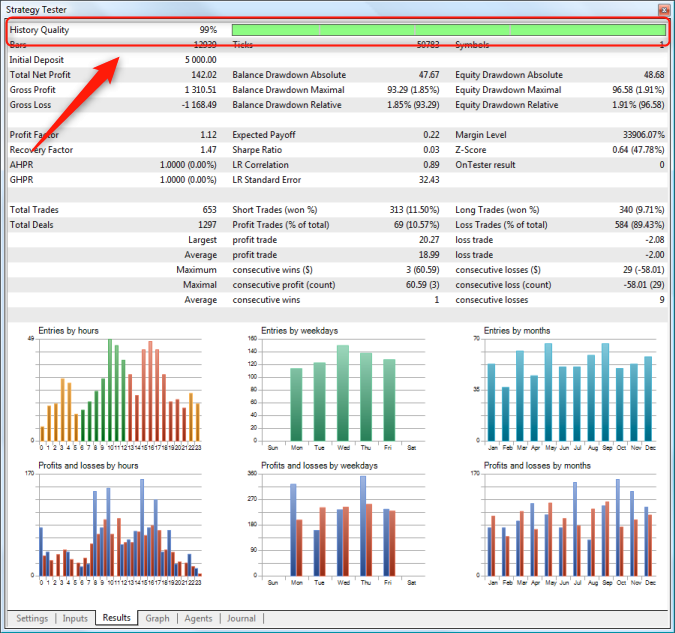Click the Wed bar in Entries by weekdays
This screenshot has height=633, width=675.
coord(343,393)
